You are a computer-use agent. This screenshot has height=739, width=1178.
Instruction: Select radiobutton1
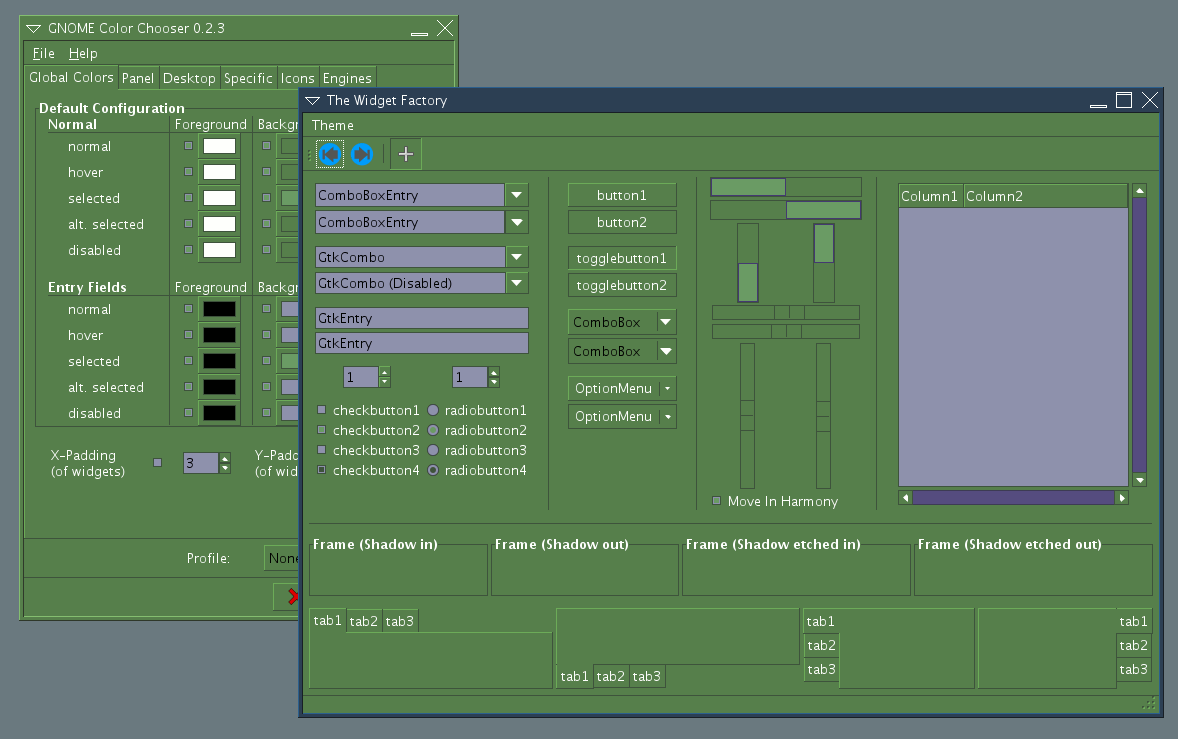[x=433, y=410]
